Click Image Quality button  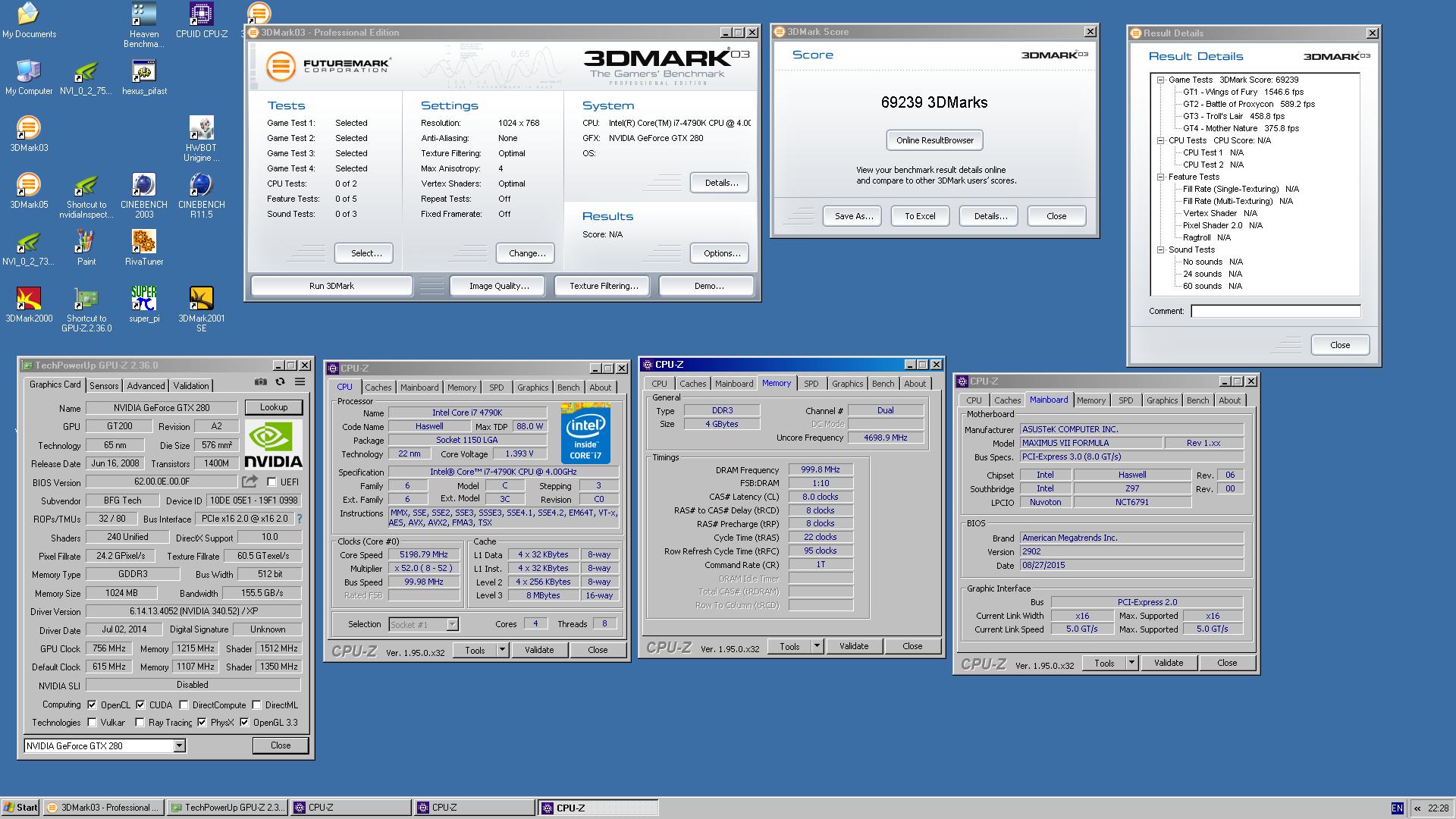(x=499, y=286)
